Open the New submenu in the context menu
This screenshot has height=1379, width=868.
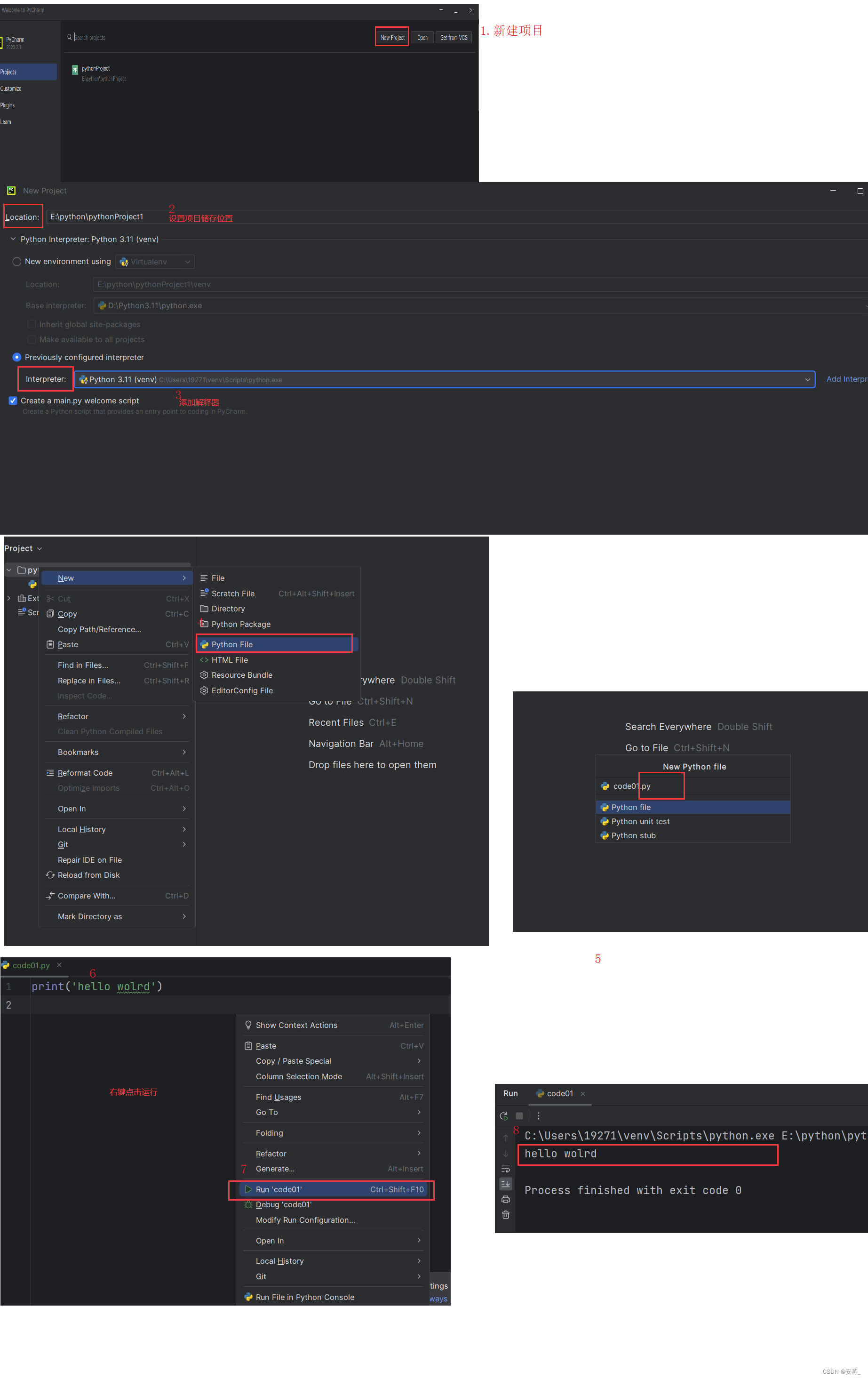(117, 578)
